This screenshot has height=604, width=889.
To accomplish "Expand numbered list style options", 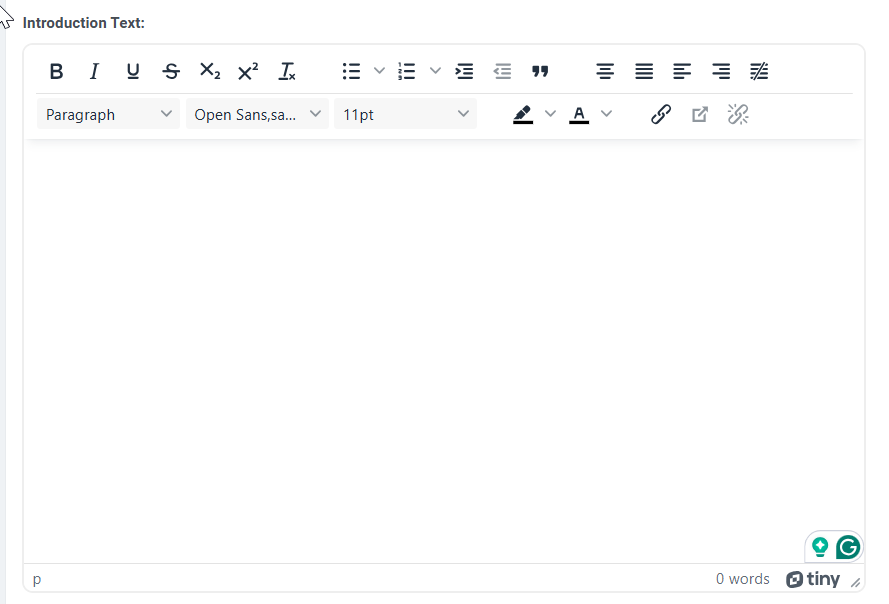I will click(435, 71).
